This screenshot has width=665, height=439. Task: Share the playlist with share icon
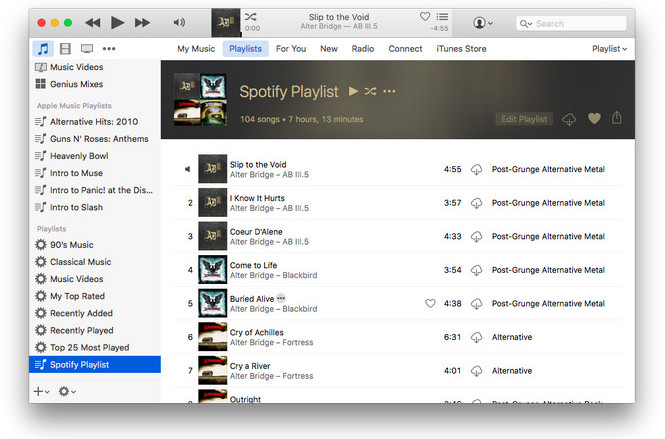617,118
